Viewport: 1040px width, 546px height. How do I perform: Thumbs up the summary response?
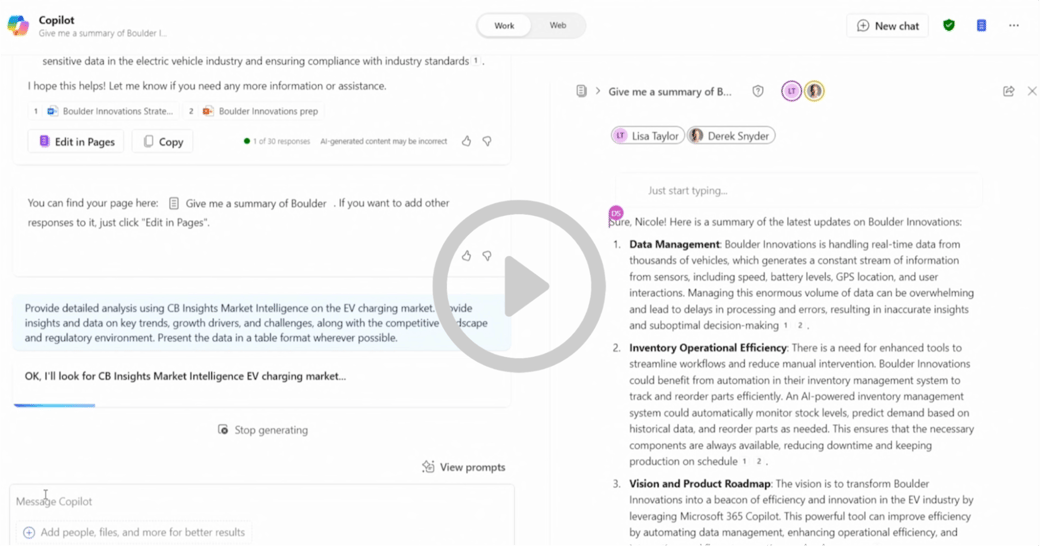(466, 141)
